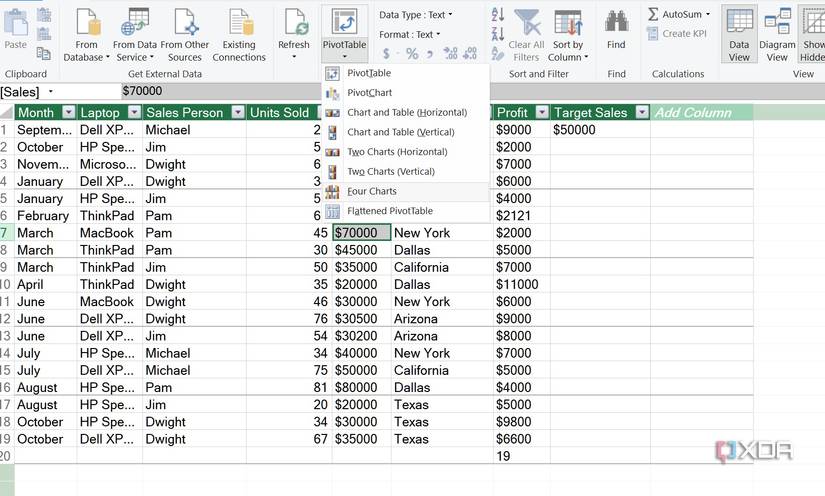Click the $9800 profit cell
Image resolution: width=825 pixels, height=496 pixels.
pyautogui.click(x=521, y=421)
